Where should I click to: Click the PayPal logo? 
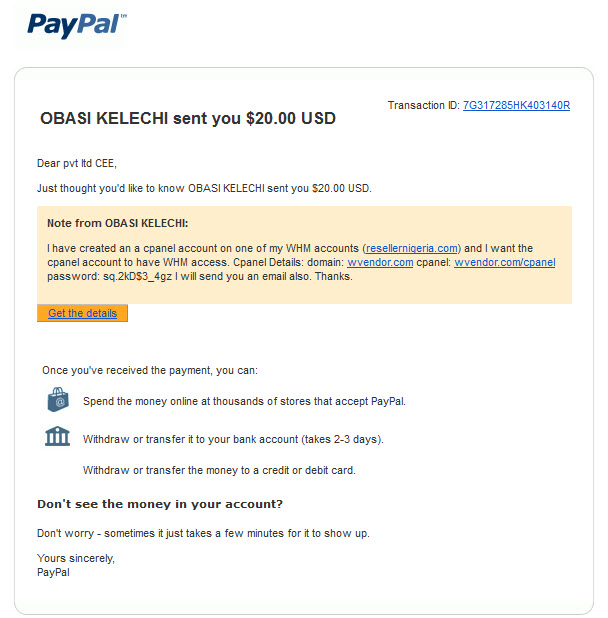[x=76, y=25]
